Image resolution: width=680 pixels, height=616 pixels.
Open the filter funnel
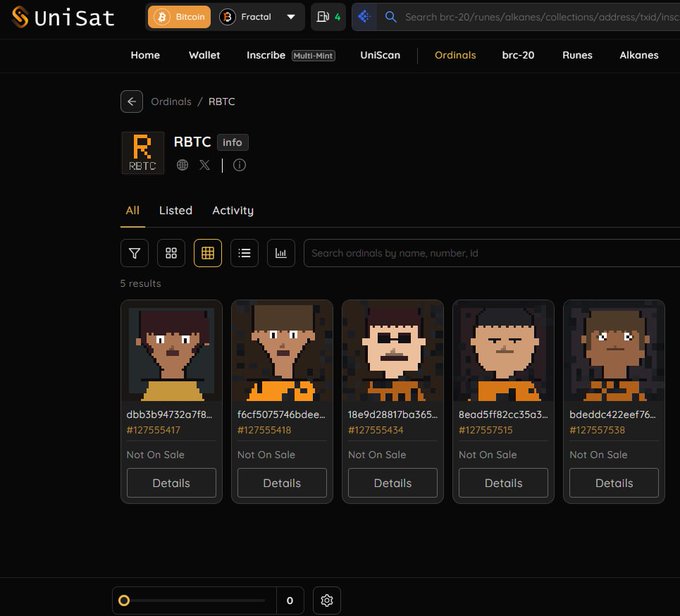[x=134, y=253]
